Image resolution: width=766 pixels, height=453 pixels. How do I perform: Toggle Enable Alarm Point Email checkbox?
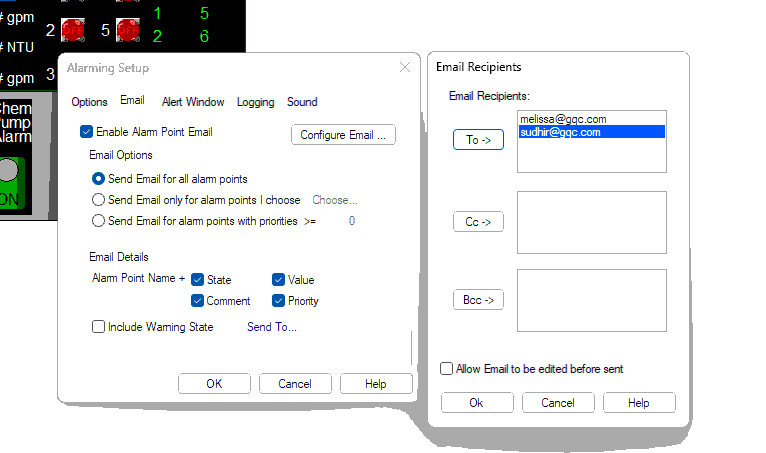coord(86,131)
